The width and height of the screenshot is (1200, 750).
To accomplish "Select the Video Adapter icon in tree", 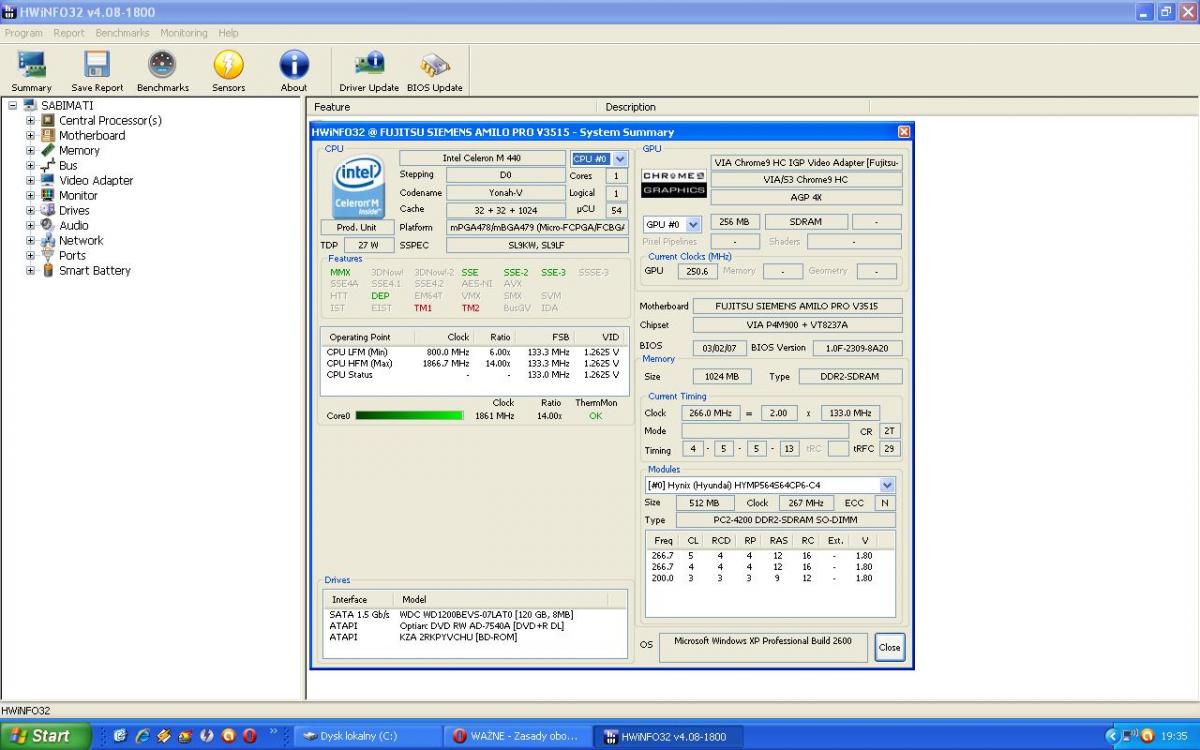I will pos(48,180).
